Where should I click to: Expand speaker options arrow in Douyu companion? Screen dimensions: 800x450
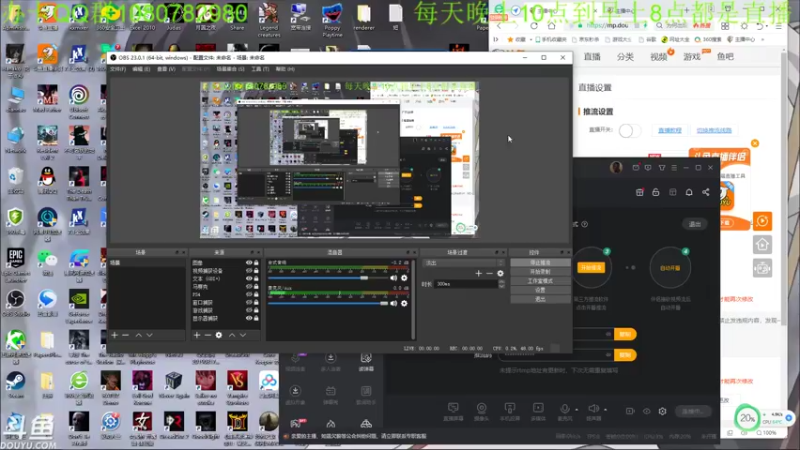(606, 410)
